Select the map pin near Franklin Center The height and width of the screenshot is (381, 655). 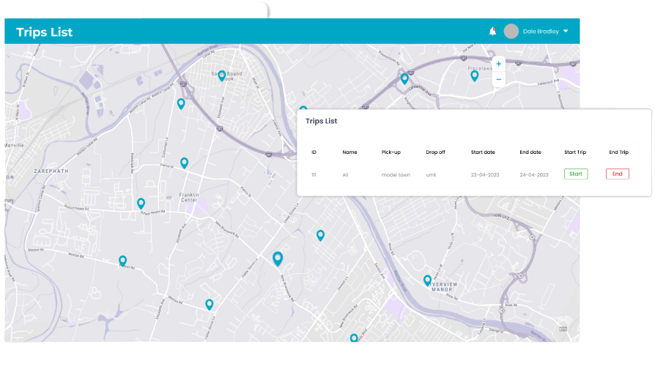coord(184,163)
